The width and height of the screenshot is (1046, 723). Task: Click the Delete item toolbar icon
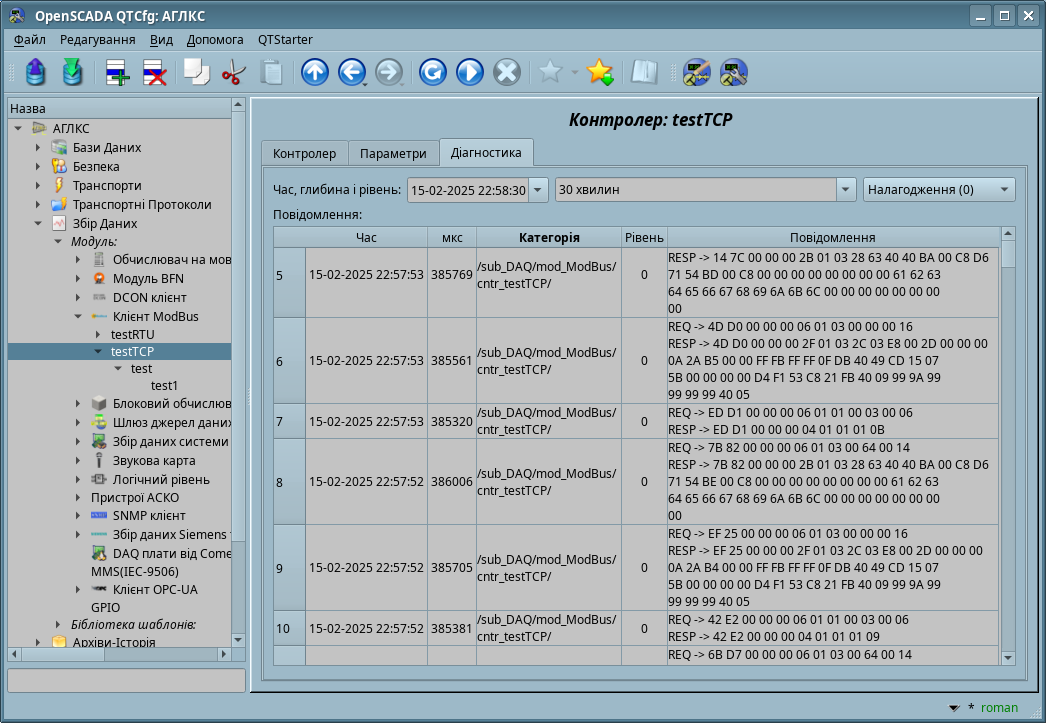coord(154,72)
